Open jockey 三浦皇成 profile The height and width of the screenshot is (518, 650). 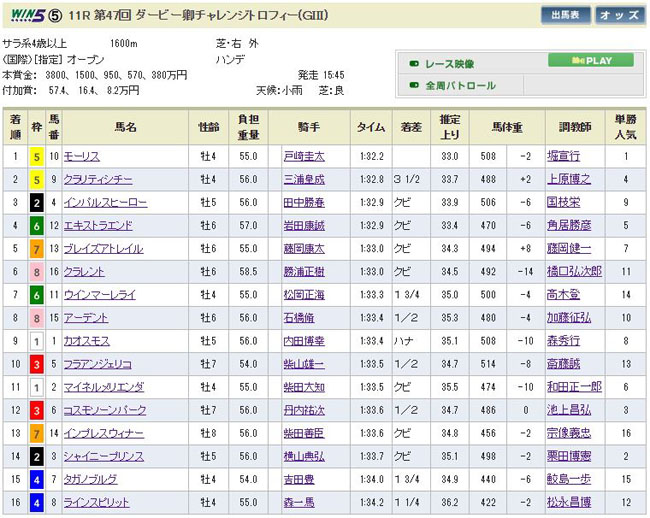tap(305, 180)
